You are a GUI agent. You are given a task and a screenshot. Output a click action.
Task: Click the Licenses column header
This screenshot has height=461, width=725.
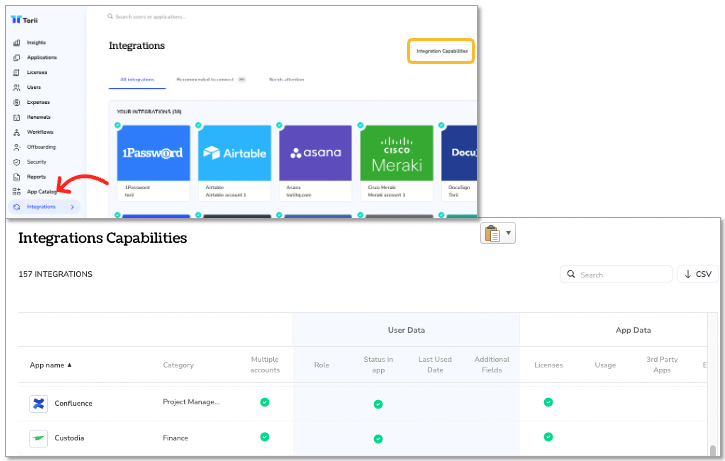pos(548,365)
